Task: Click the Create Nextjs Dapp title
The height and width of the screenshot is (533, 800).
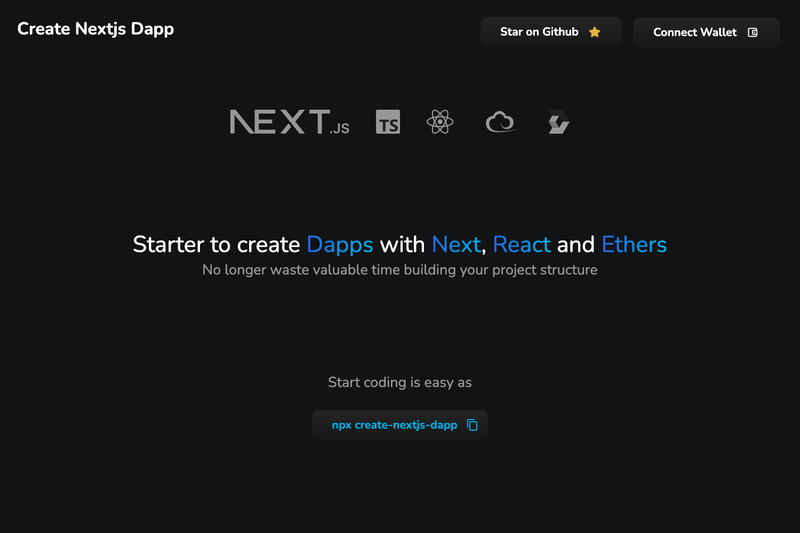Action: pos(95,29)
